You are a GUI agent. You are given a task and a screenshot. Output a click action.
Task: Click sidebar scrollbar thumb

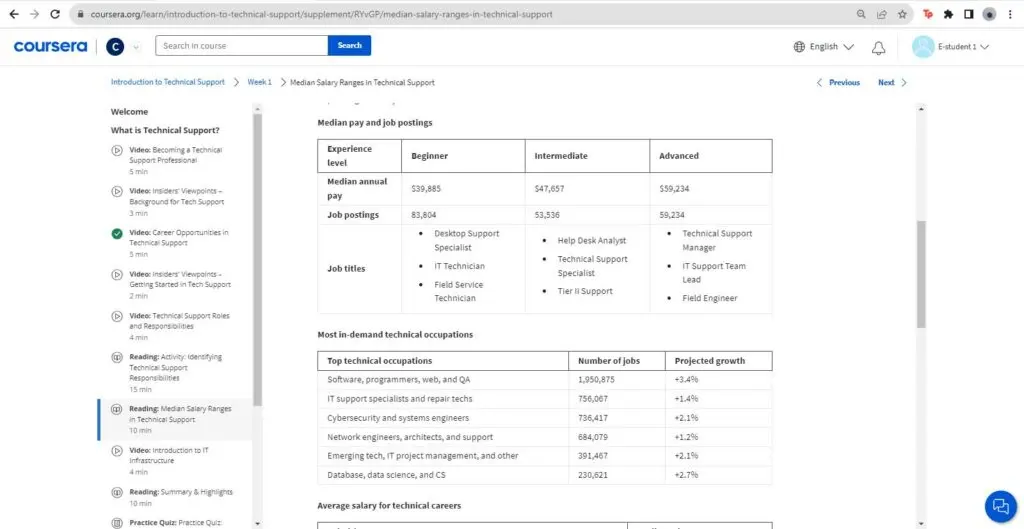[257, 260]
